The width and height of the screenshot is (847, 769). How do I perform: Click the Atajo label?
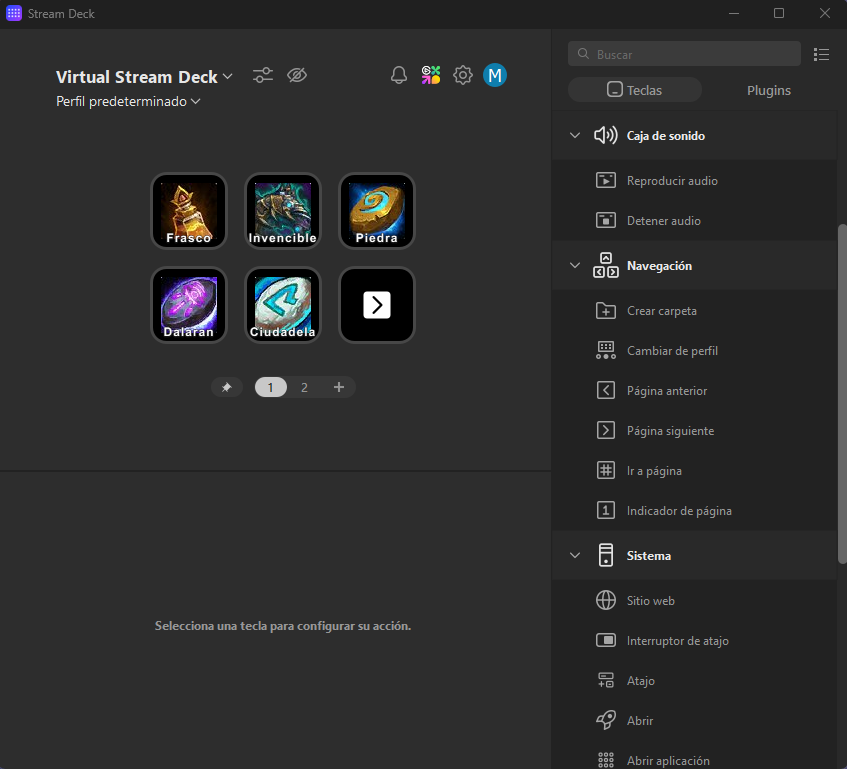click(x=641, y=680)
